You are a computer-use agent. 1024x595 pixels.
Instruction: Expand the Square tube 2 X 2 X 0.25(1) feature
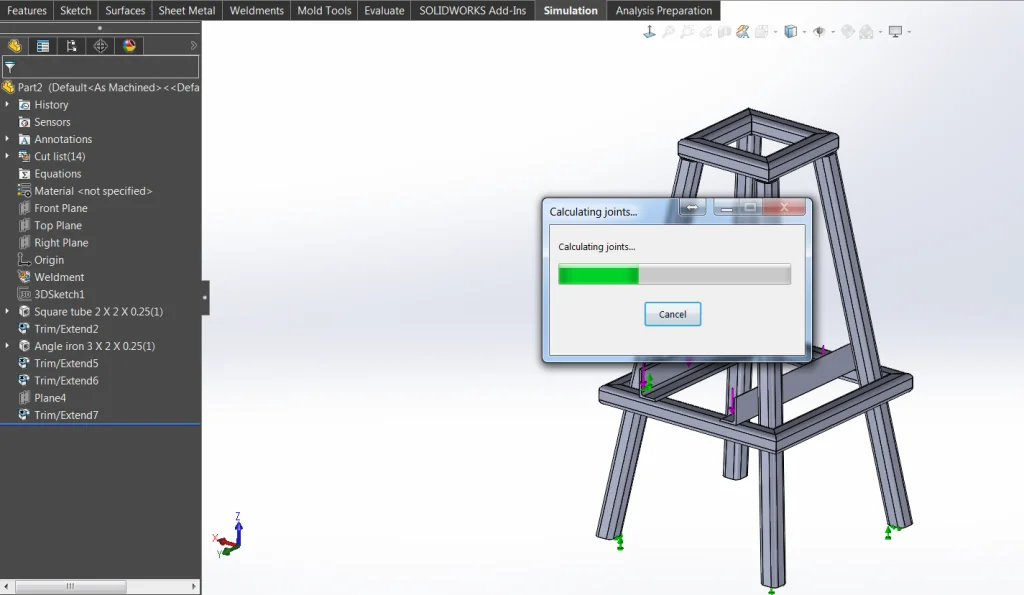(8, 311)
